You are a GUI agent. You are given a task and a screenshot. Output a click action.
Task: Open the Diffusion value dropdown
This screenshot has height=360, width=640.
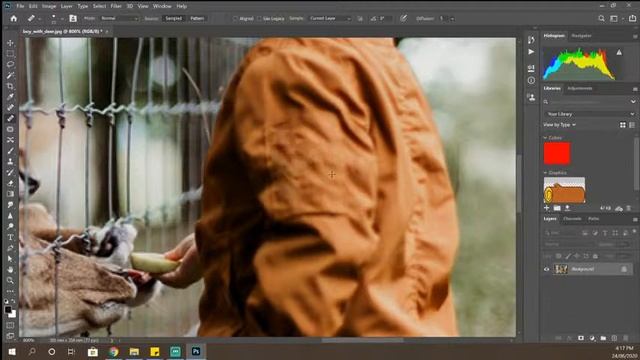click(x=452, y=19)
